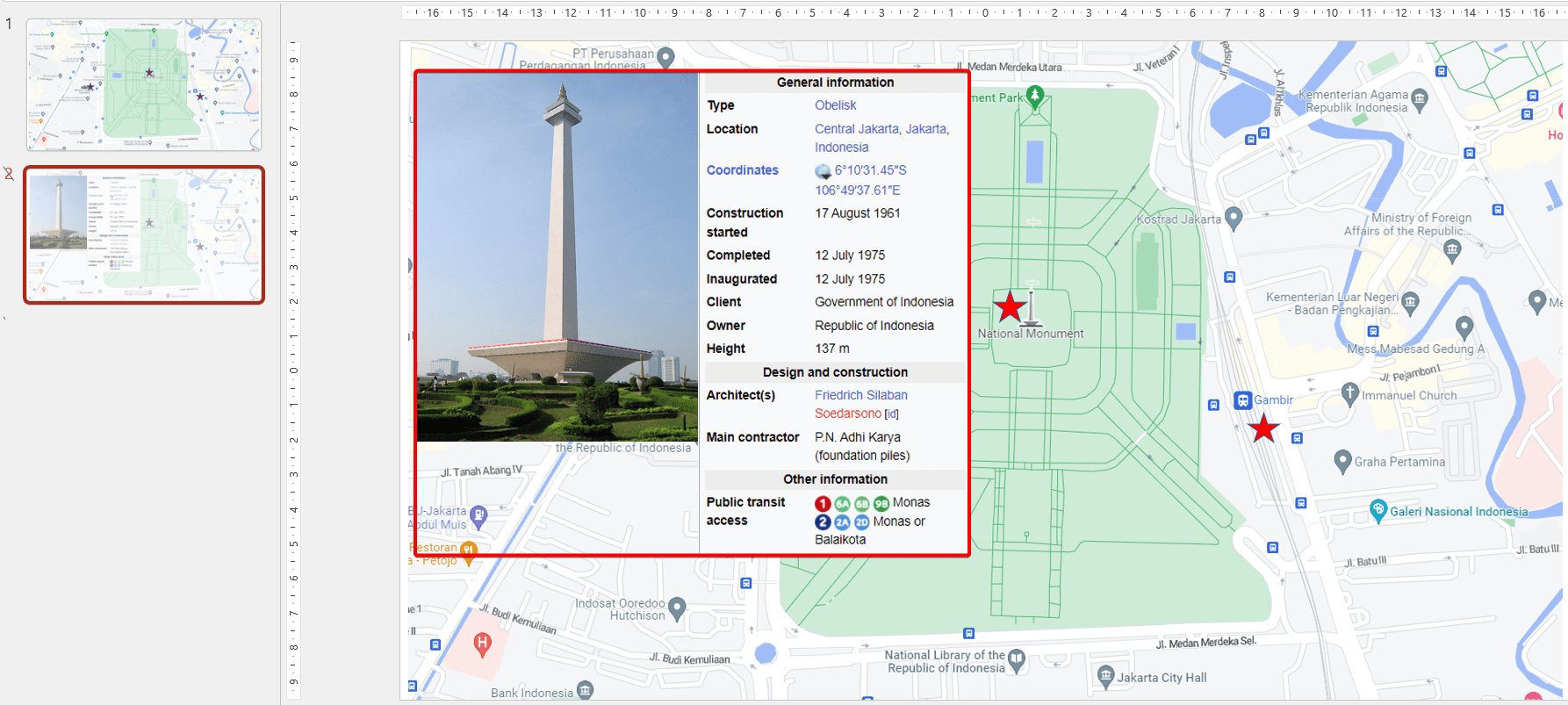The width and height of the screenshot is (1568, 705).
Task: Open the Coordinates link label
Action: click(742, 170)
